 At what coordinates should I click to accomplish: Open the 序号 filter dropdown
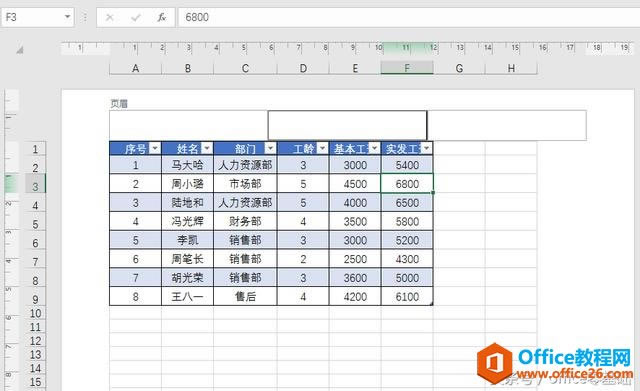coord(155,148)
